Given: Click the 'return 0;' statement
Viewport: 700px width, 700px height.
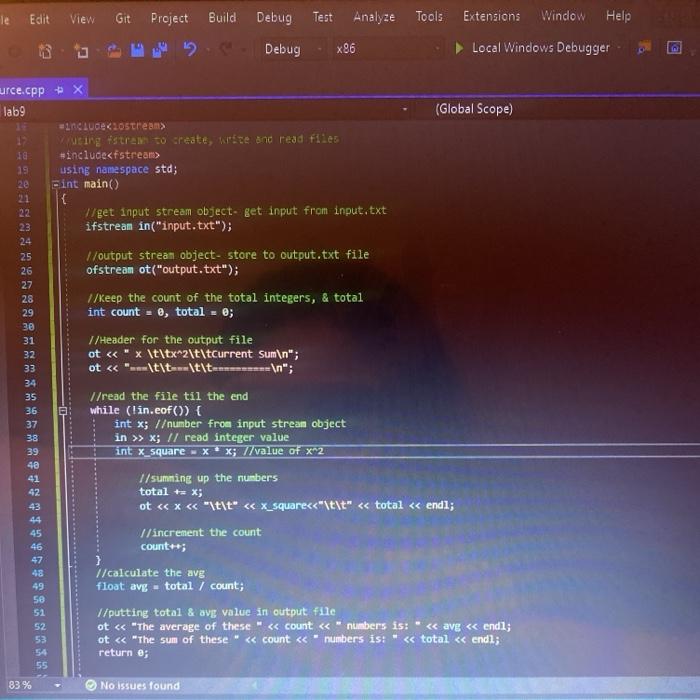Looking at the screenshot, I should (x=123, y=653).
